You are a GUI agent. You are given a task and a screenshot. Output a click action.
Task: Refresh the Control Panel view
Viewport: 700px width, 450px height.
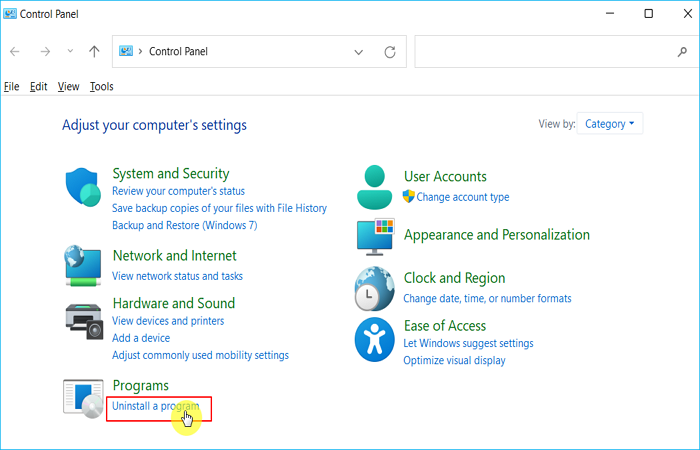click(x=390, y=52)
